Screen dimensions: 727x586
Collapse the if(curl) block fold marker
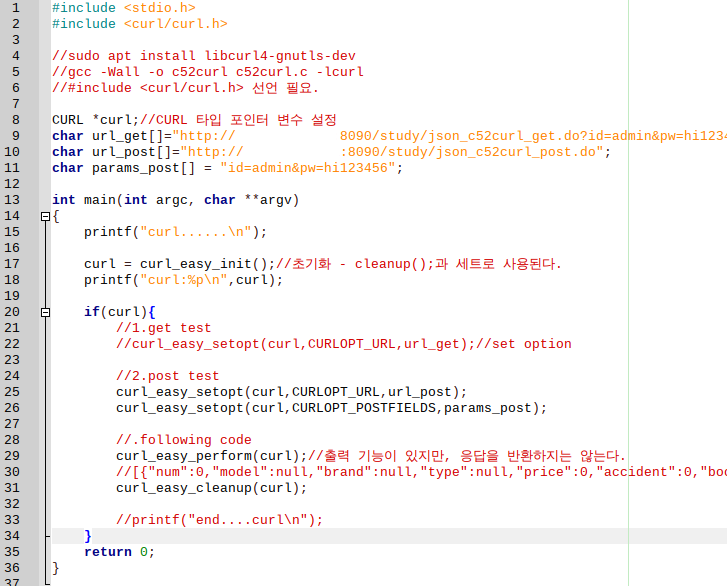(x=45, y=312)
